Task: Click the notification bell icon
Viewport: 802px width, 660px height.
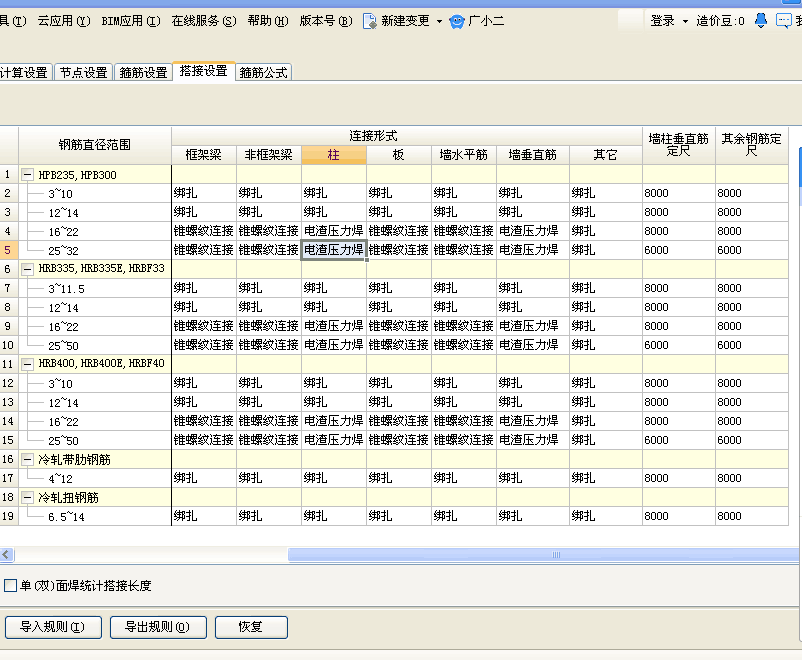Action: (x=761, y=20)
